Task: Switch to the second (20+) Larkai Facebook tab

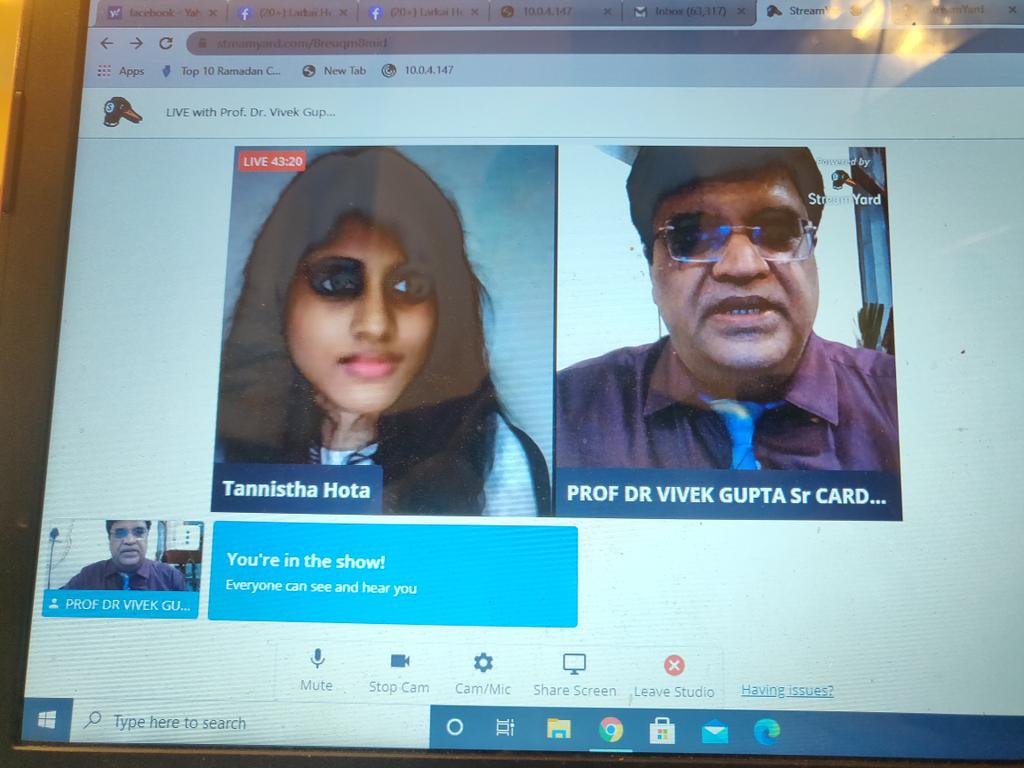Action: [424, 12]
